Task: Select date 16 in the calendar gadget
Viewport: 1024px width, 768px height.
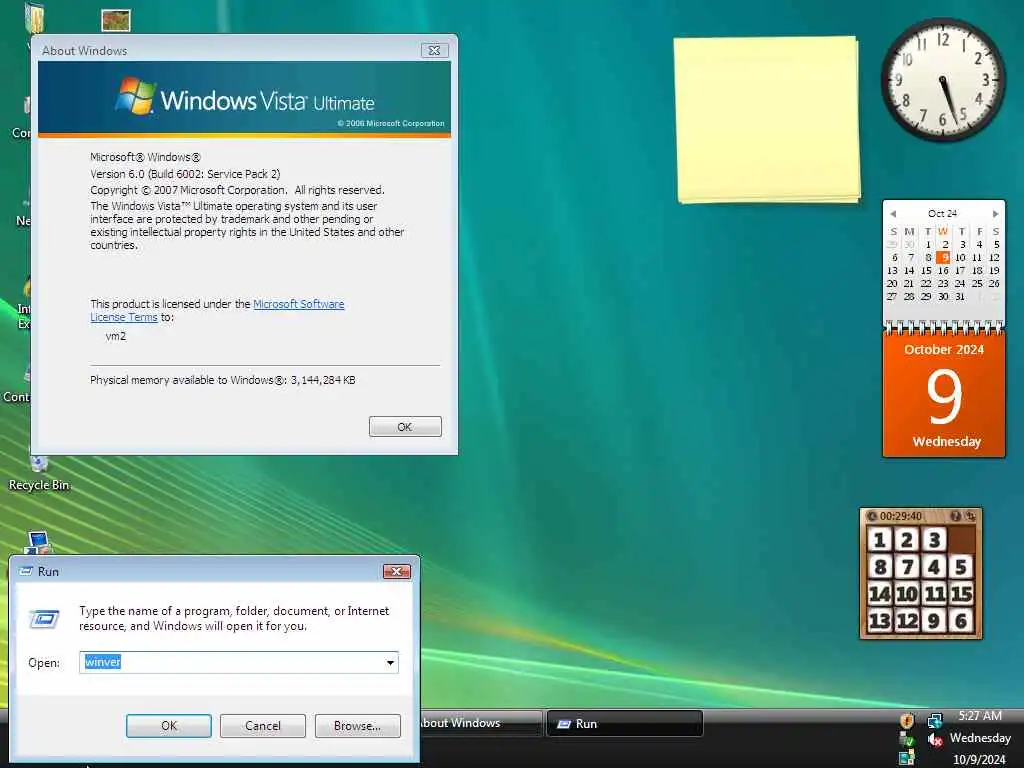Action: click(x=943, y=270)
